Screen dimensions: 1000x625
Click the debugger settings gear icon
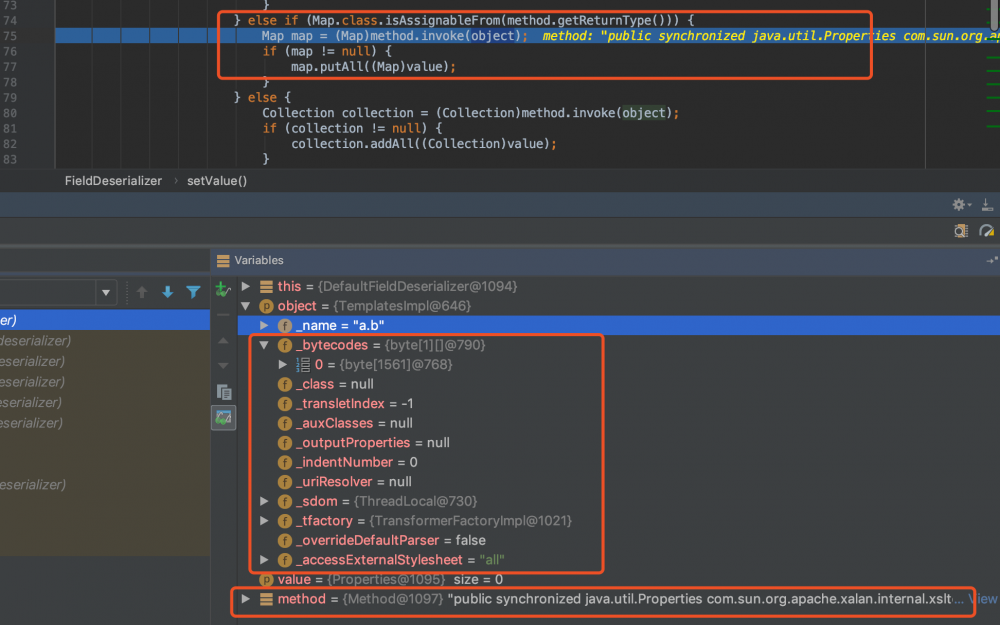point(957,204)
